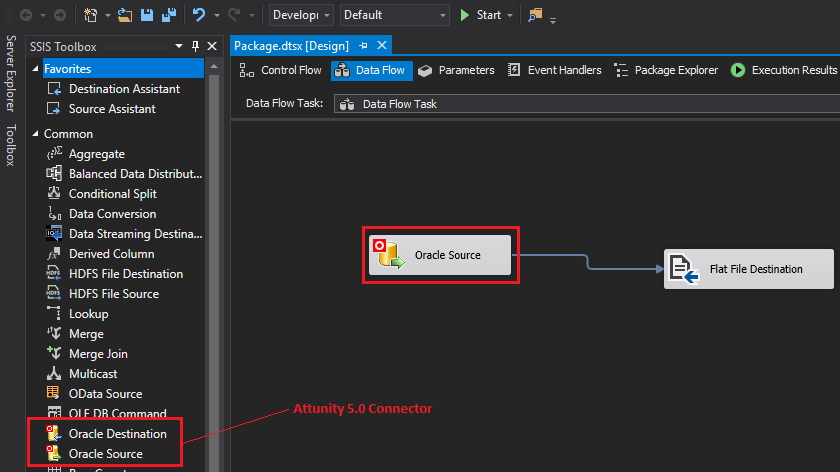Click the Conditional Split icon

[x=54, y=193]
